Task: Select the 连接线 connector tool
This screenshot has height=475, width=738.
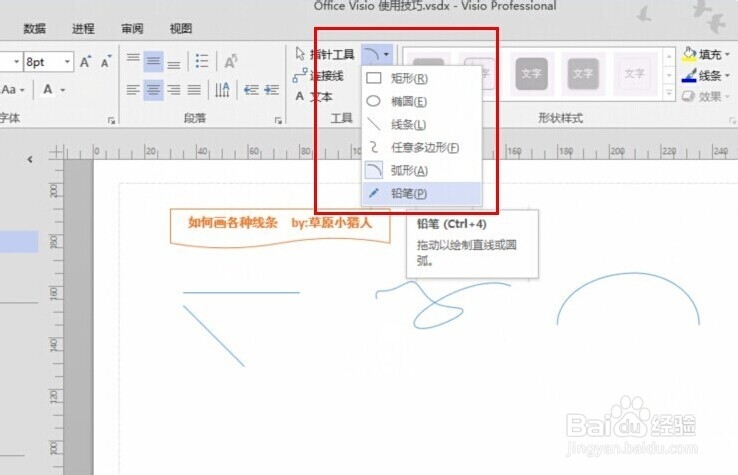Action: tap(318, 75)
